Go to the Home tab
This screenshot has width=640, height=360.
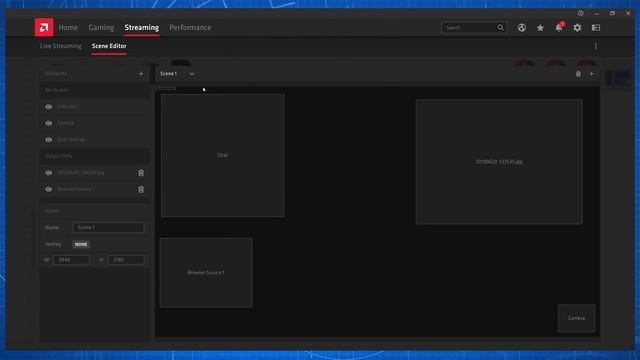(x=68, y=27)
